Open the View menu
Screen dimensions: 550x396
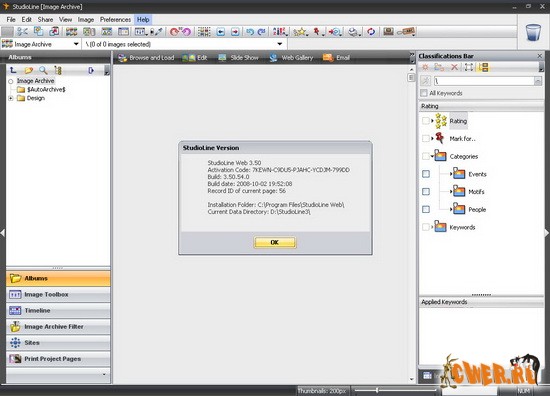click(x=65, y=20)
